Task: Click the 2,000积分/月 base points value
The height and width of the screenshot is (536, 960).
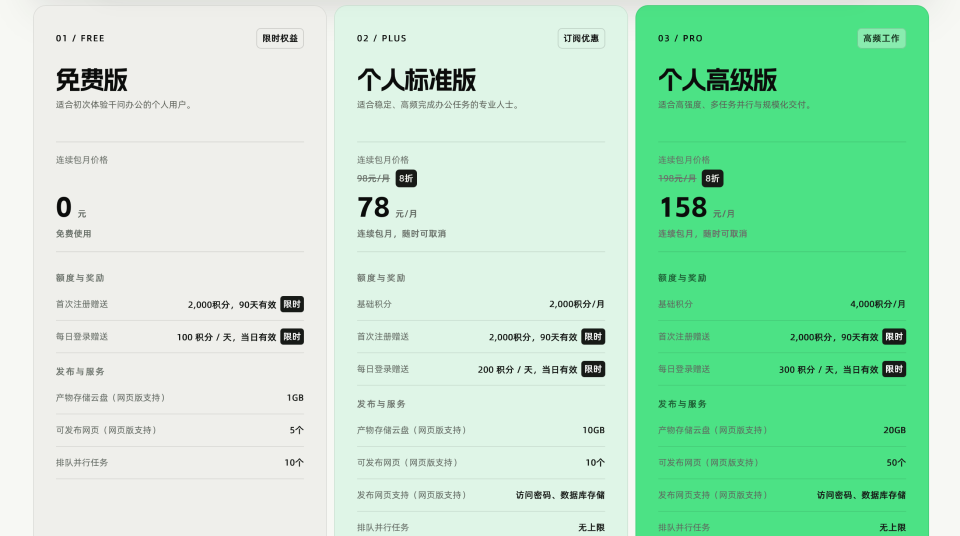Action: [x=577, y=304]
